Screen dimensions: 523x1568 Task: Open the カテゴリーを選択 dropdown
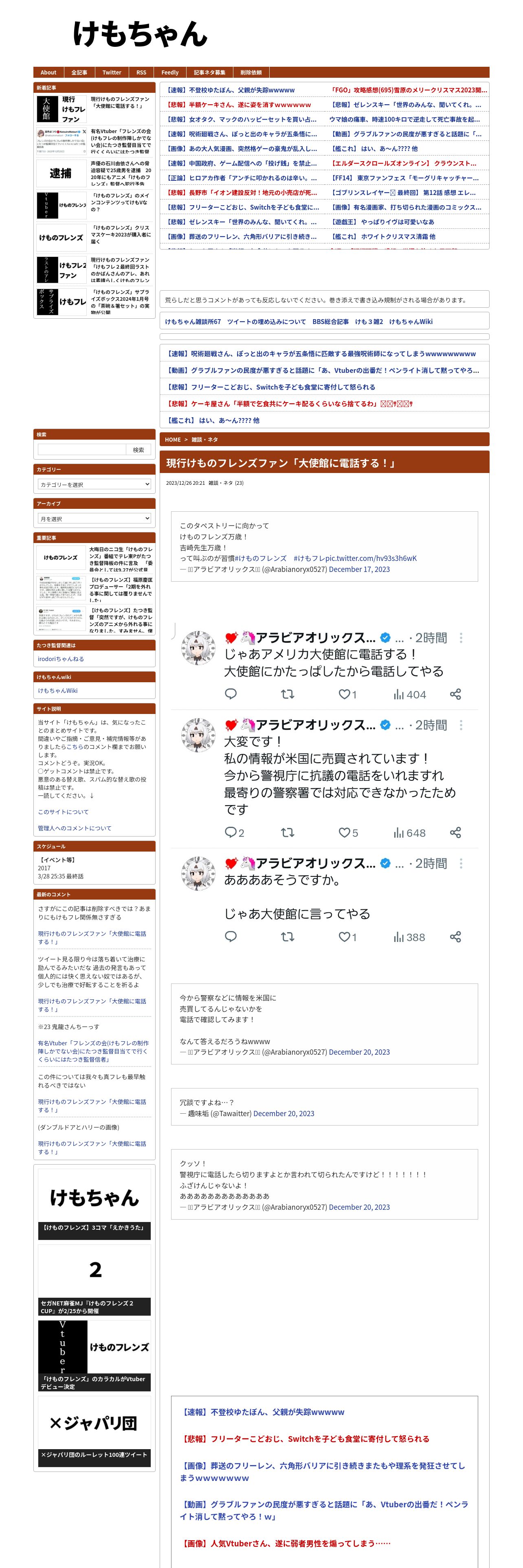94,484
